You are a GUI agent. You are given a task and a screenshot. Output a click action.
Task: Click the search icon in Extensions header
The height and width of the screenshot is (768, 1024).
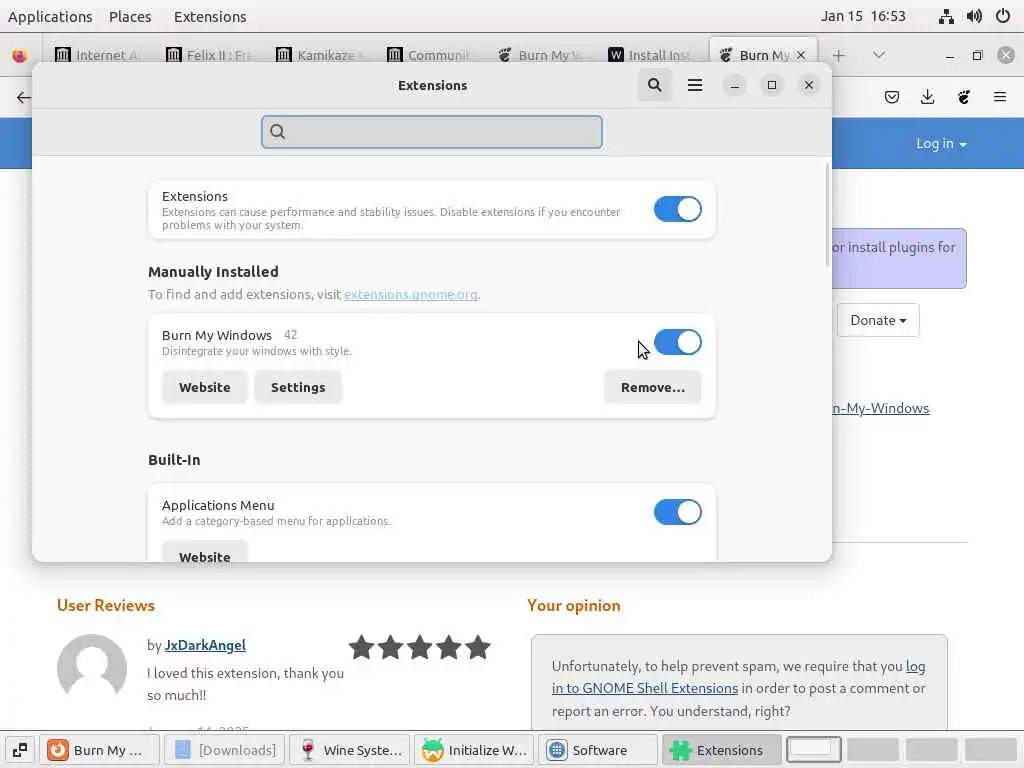(x=654, y=85)
